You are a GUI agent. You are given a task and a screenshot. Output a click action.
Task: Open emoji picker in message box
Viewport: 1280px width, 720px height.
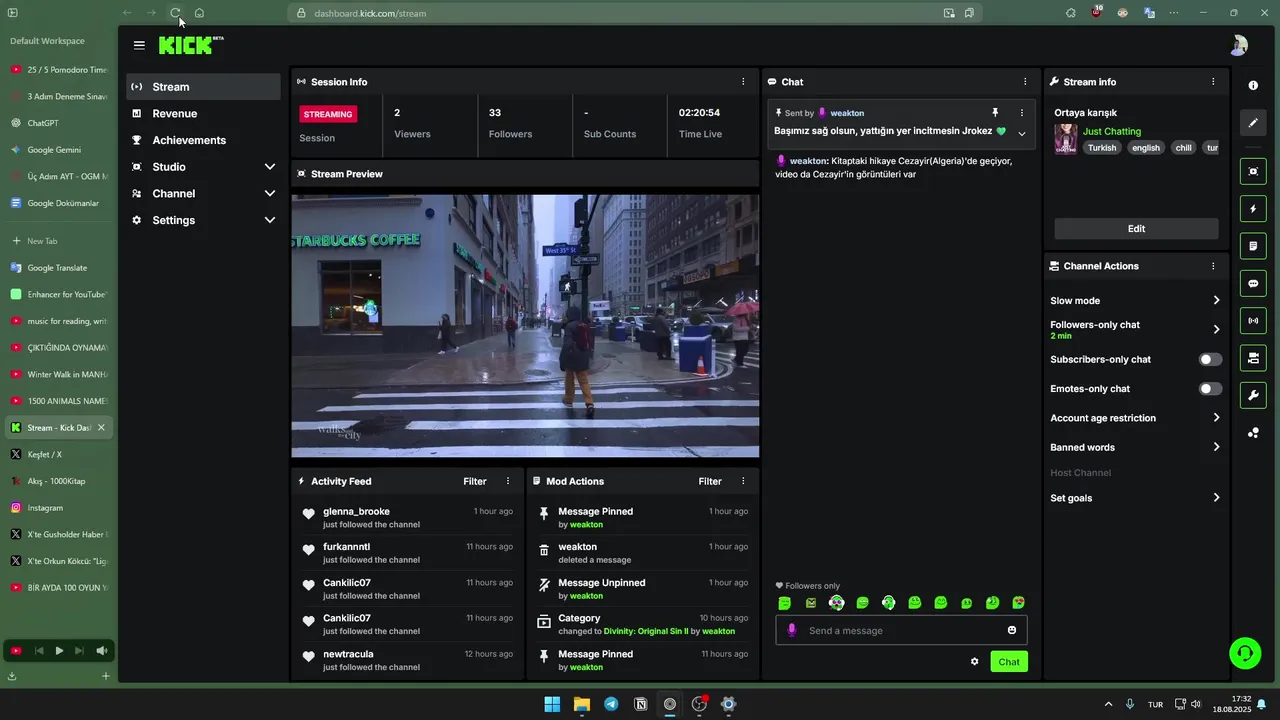1012,630
